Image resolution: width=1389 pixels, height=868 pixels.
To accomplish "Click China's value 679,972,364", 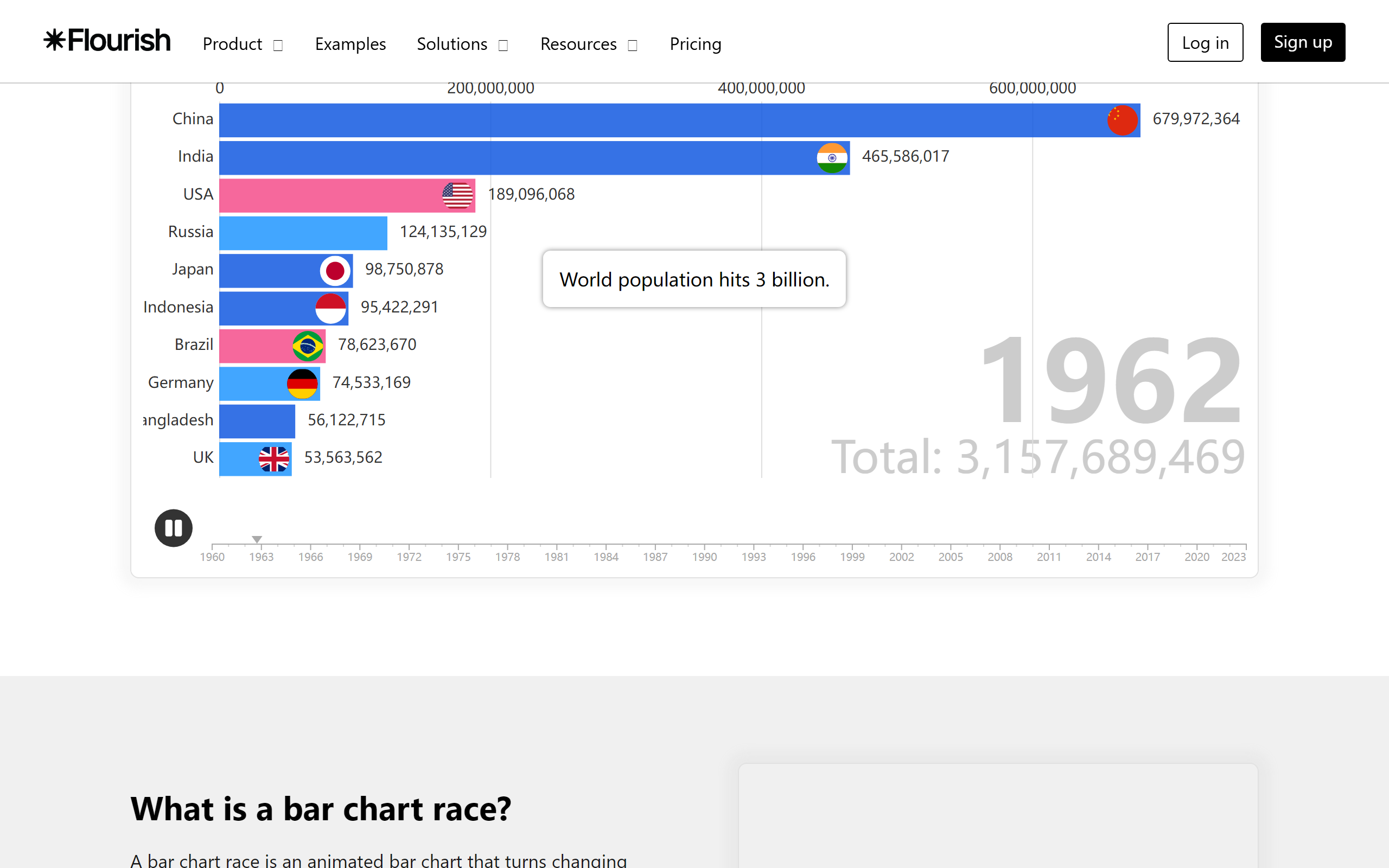I will (x=1196, y=119).
